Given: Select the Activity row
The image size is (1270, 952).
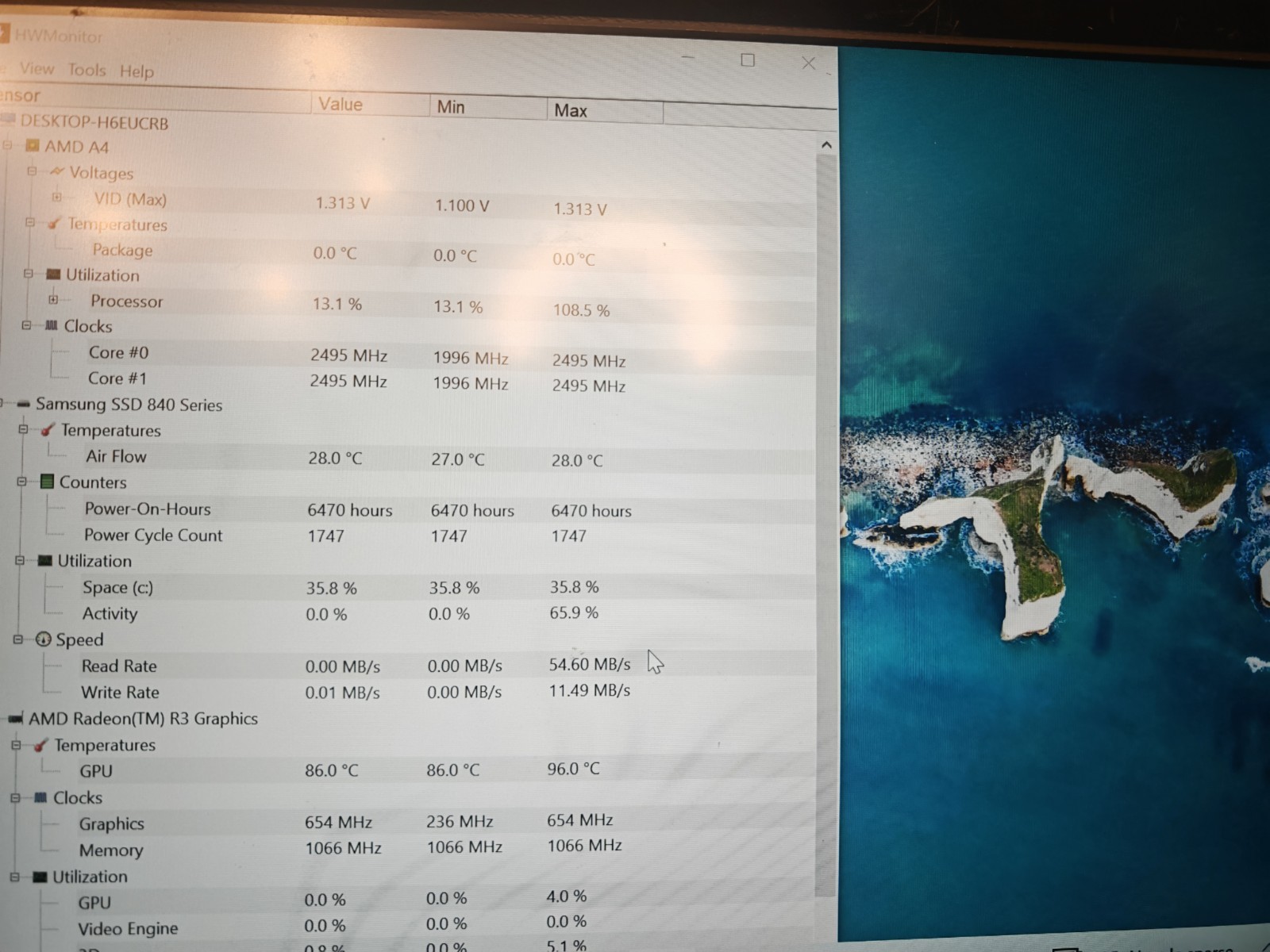Looking at the screenshot, I should [x=408, y=614].
